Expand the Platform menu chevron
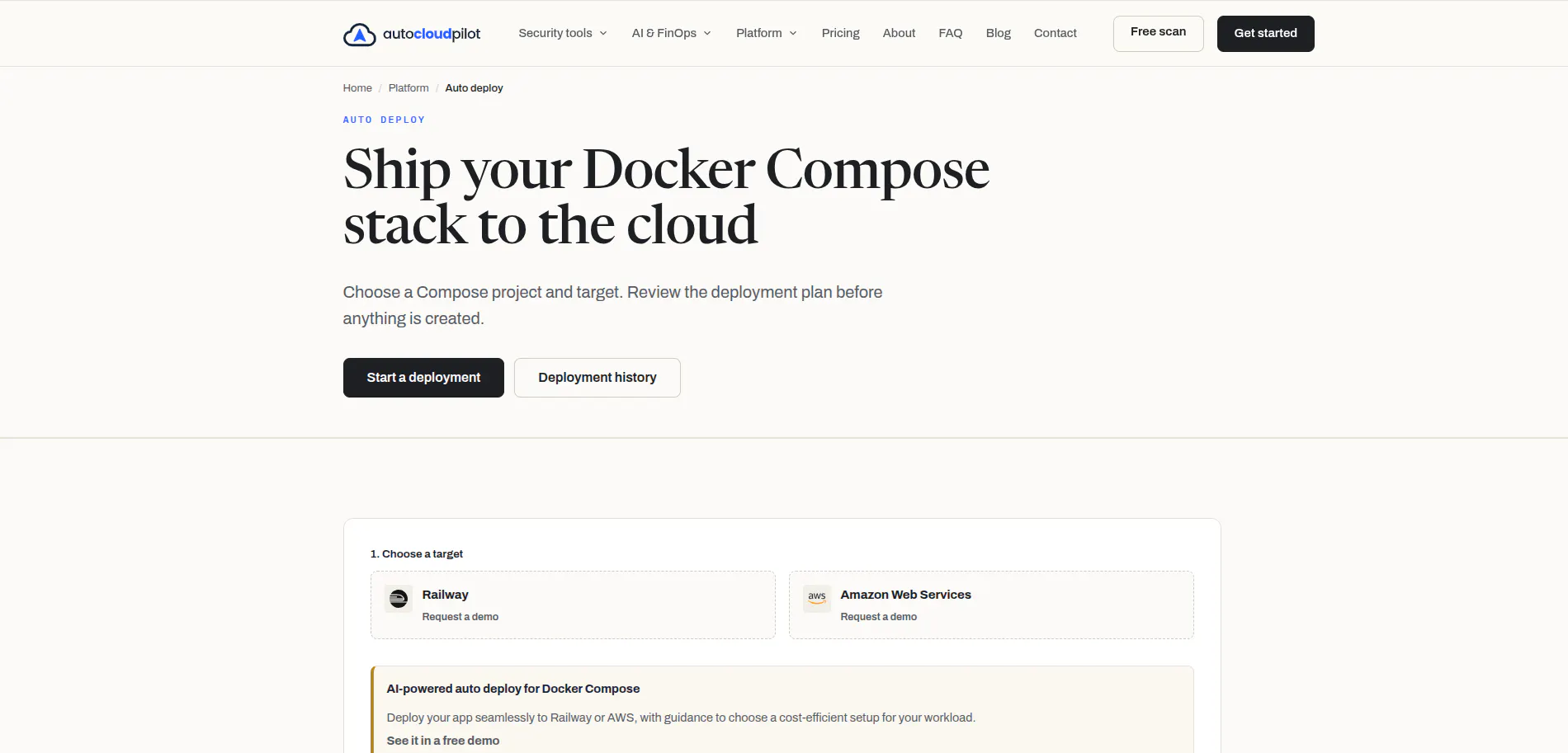The image size is (1568, 753). click(793, 34)
